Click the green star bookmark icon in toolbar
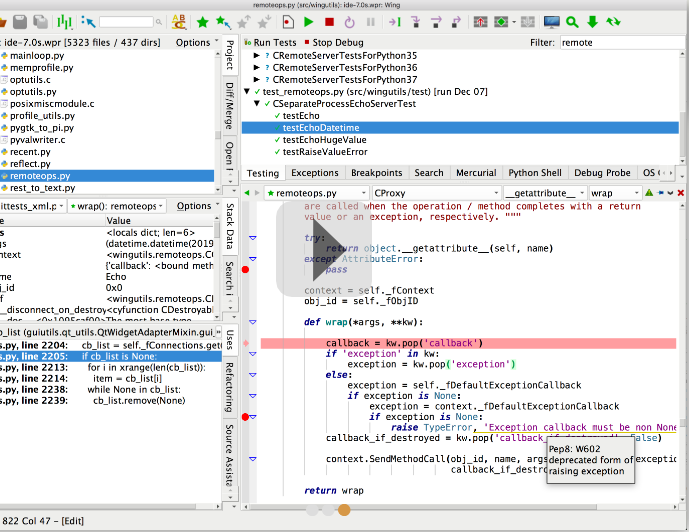The height and width of the screenshot is (532, 689). pos(203,21)
